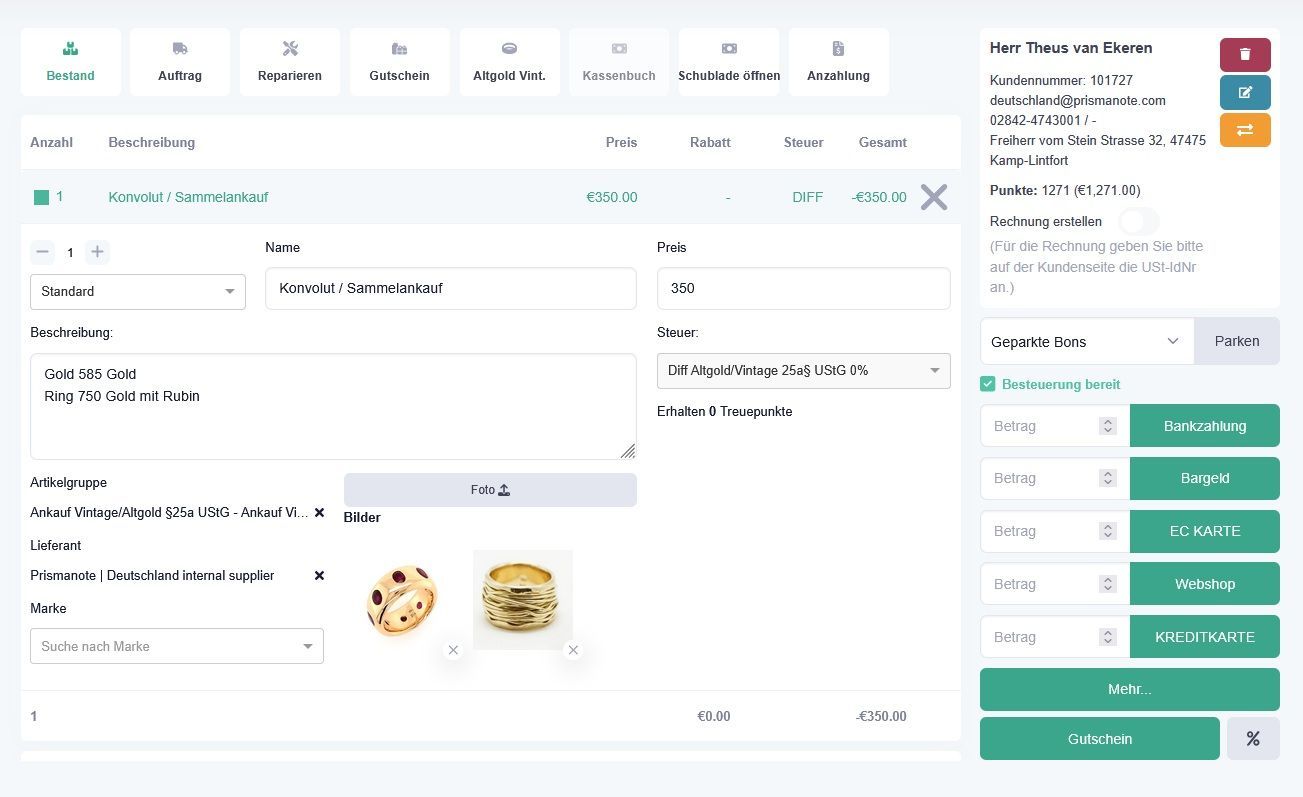Open the Steuer dropdown
Screen dimensions: 1303x797
[803, 371]
